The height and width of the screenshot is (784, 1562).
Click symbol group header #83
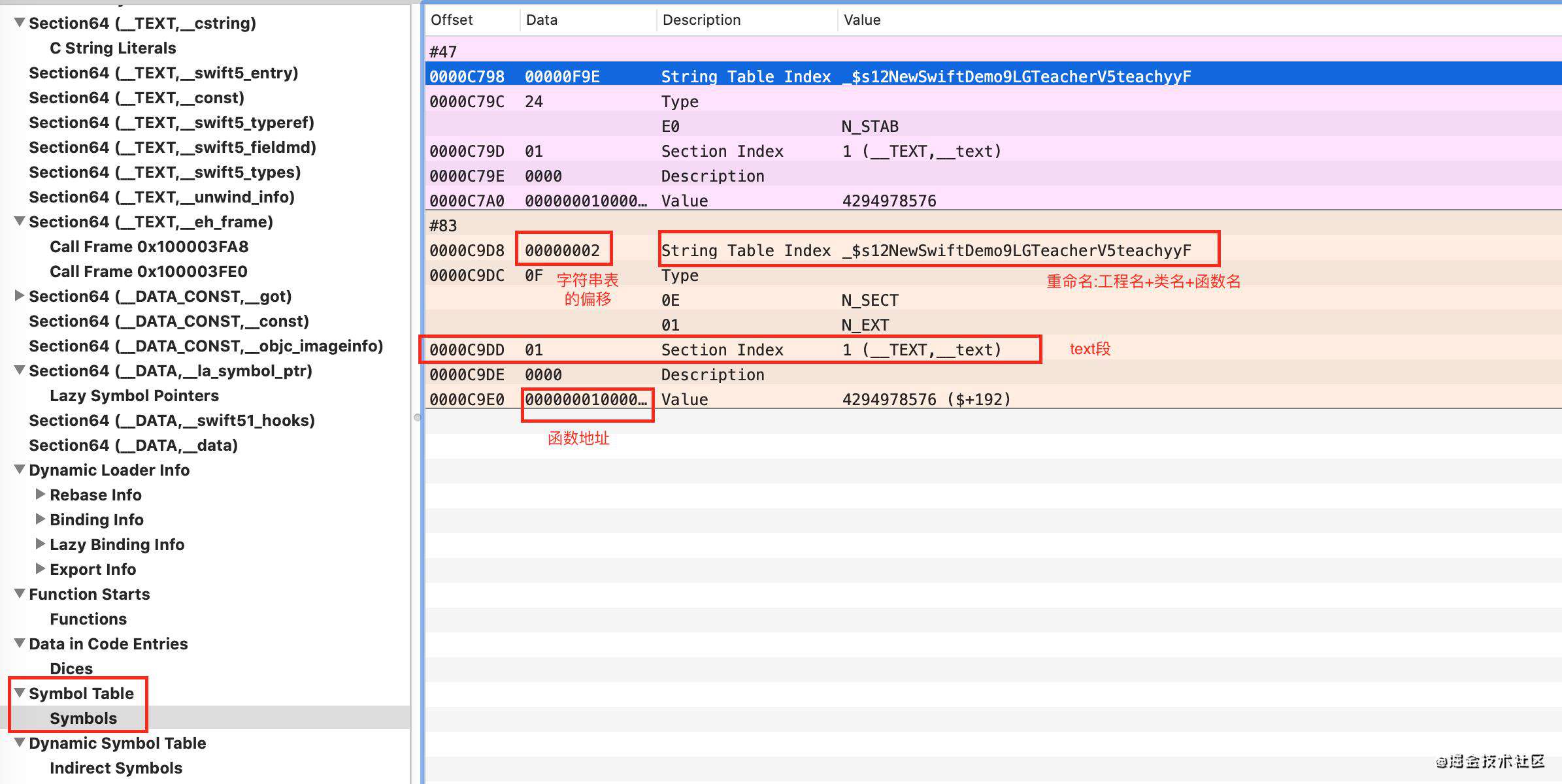click(443, 225)
